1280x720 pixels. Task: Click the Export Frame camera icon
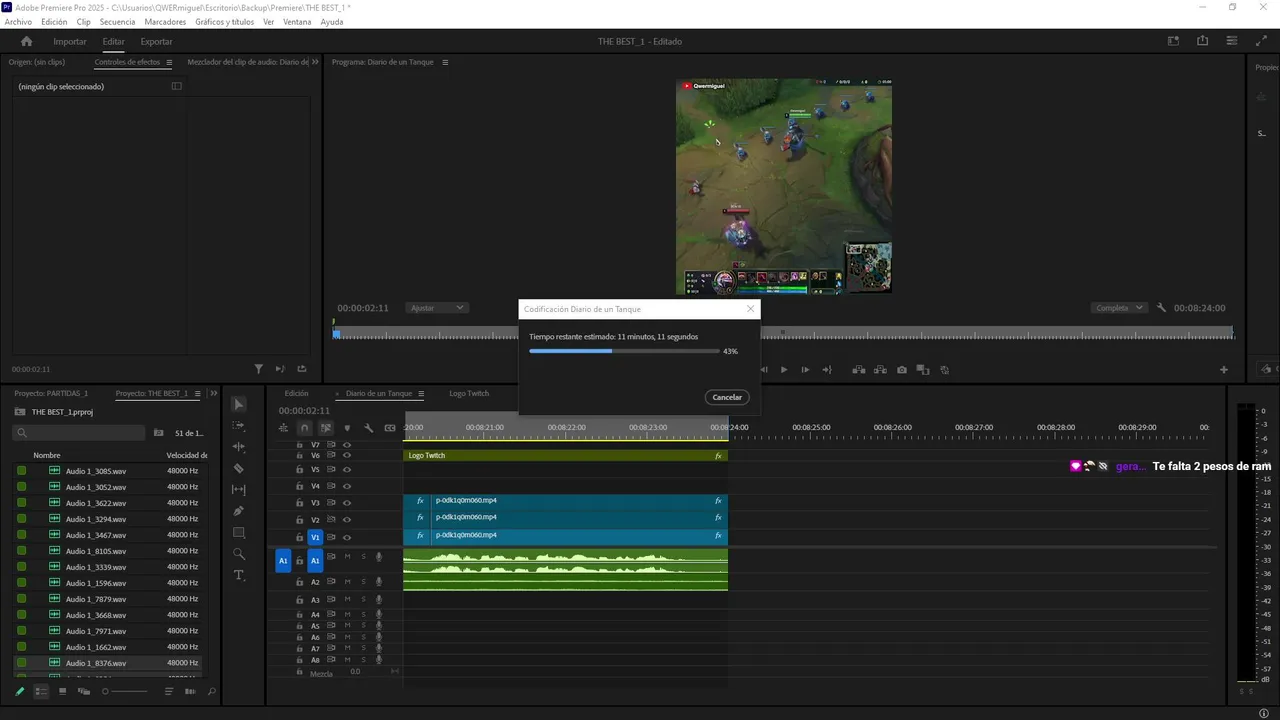902,370
